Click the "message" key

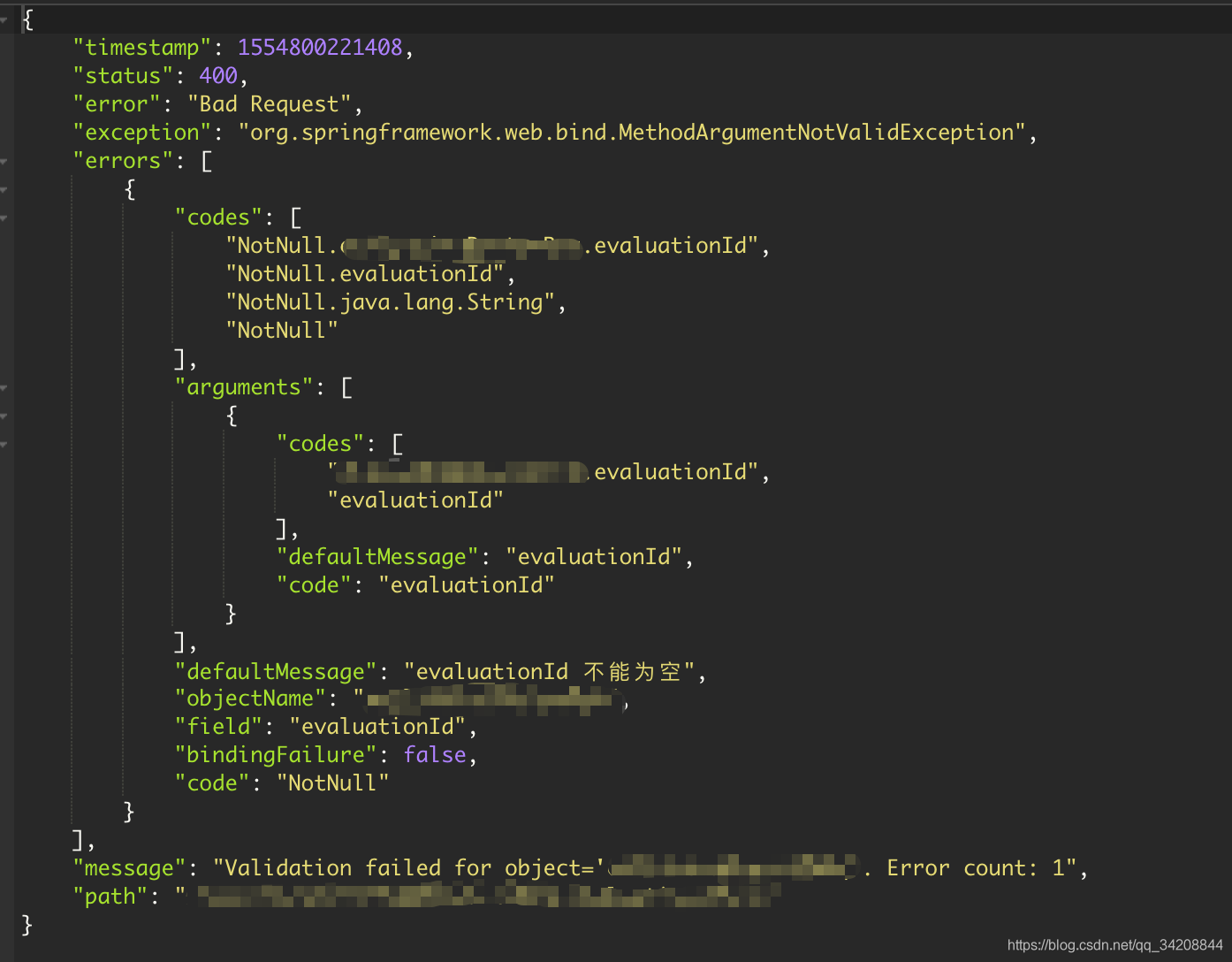[136, 868]
